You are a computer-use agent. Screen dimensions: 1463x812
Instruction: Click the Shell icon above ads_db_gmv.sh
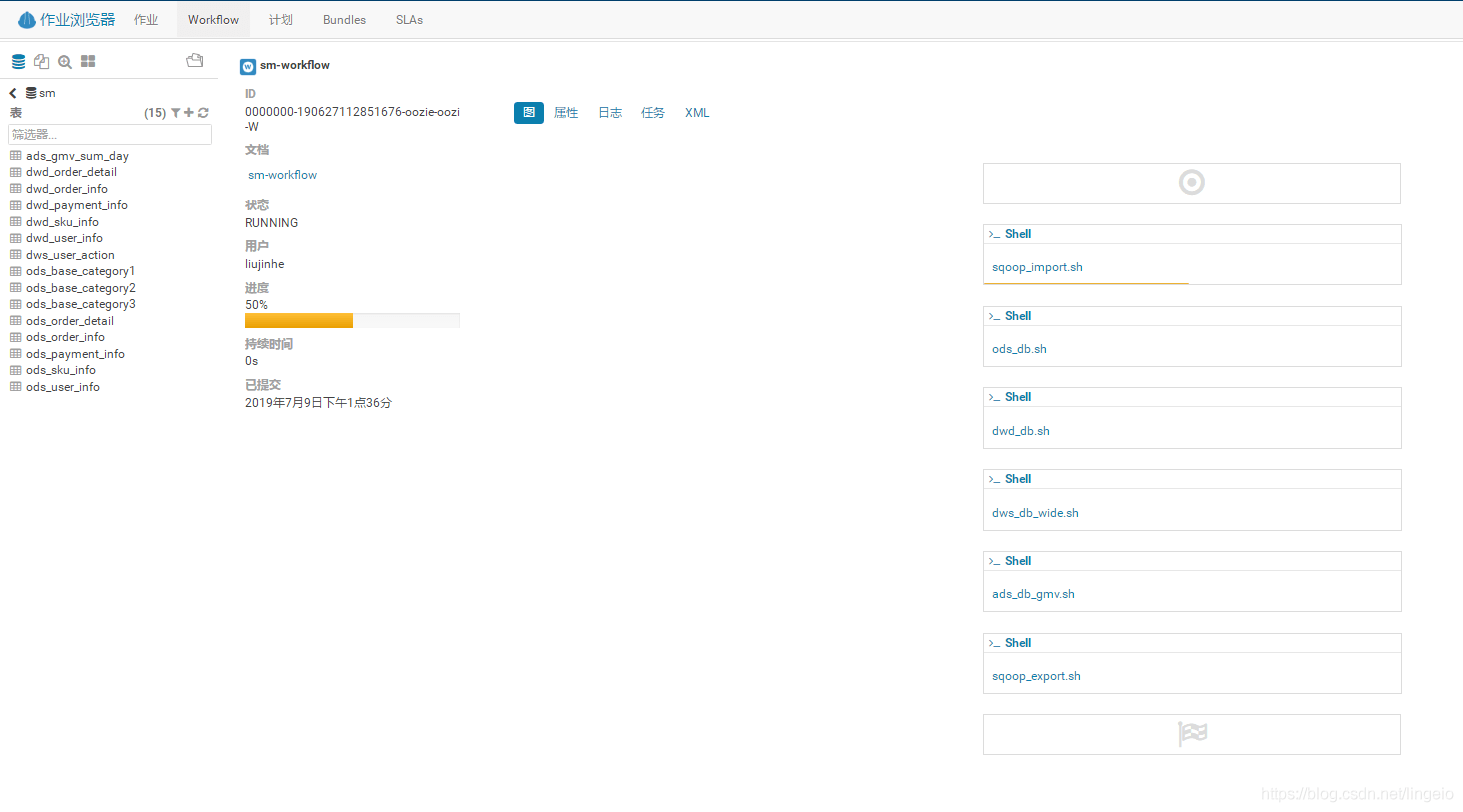994,561
